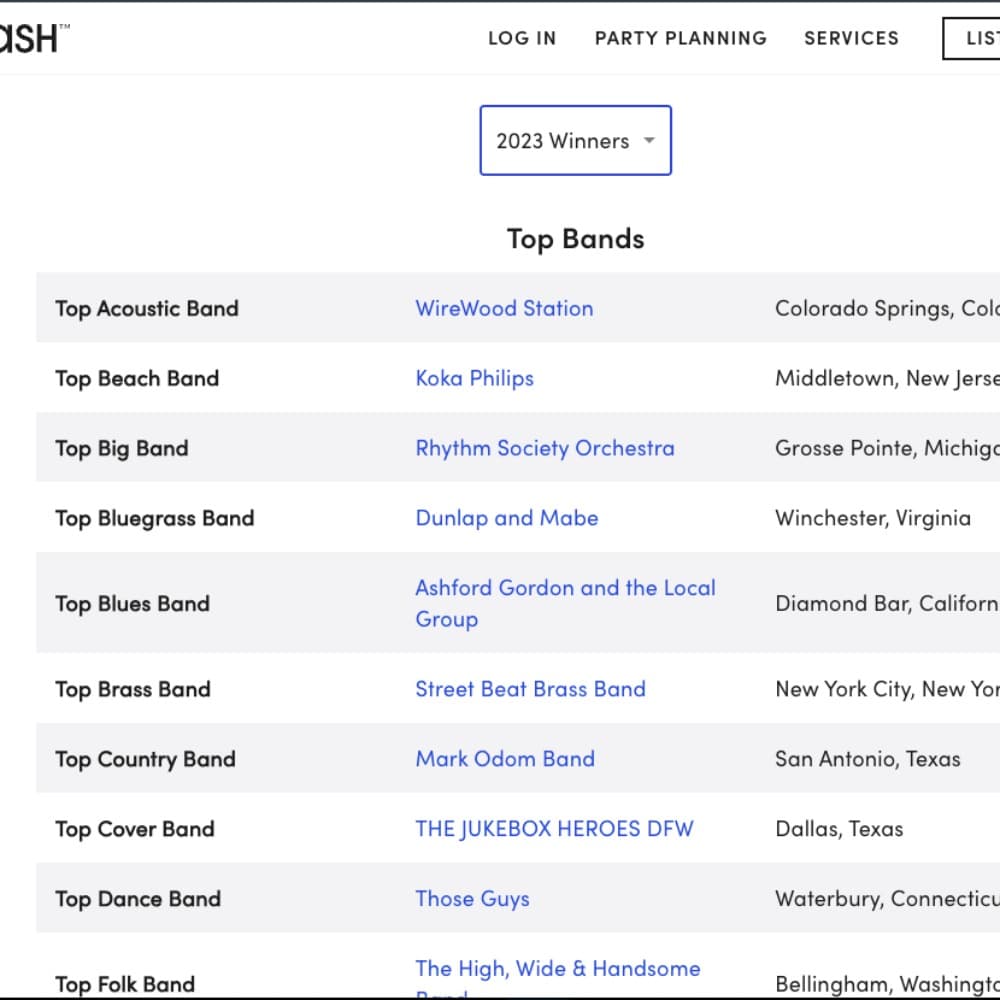Open the SERVICES navigation item

coord(851,38)
